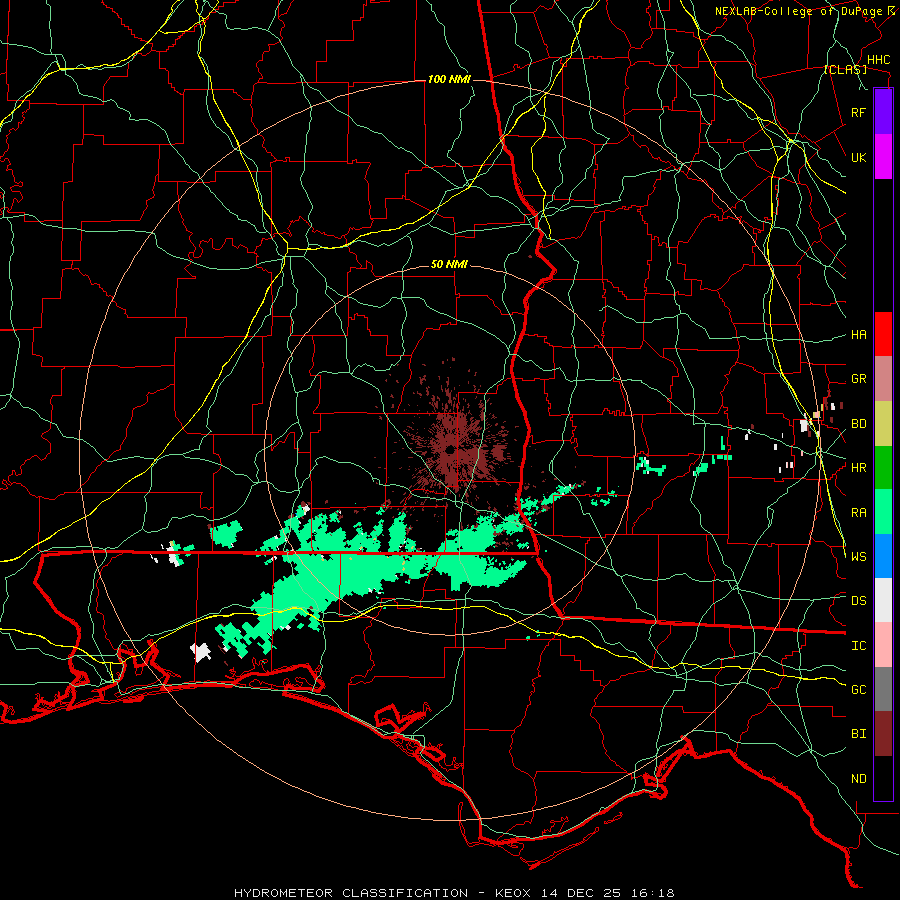Screen dimensions: 900x900
Task: Click the GR legend label
Action: [x=858, y=379]
